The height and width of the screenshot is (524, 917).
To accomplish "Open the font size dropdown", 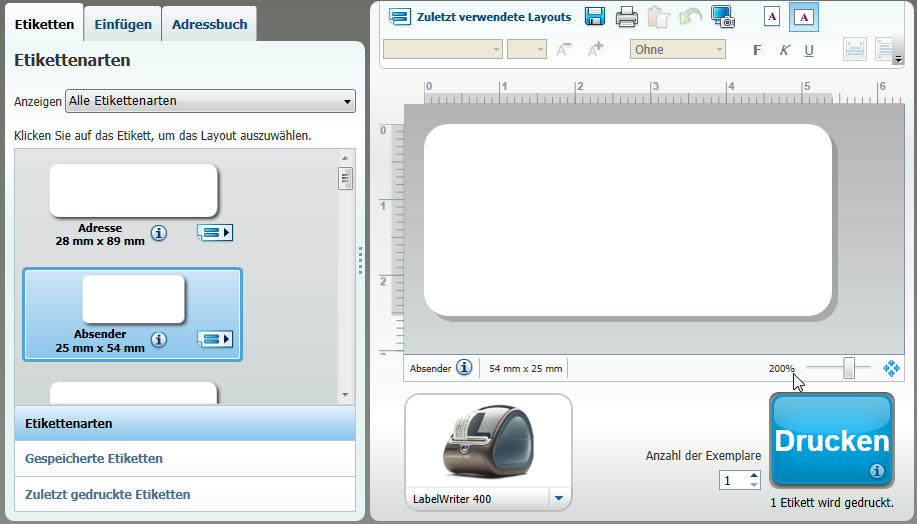I will pos(527,49).
